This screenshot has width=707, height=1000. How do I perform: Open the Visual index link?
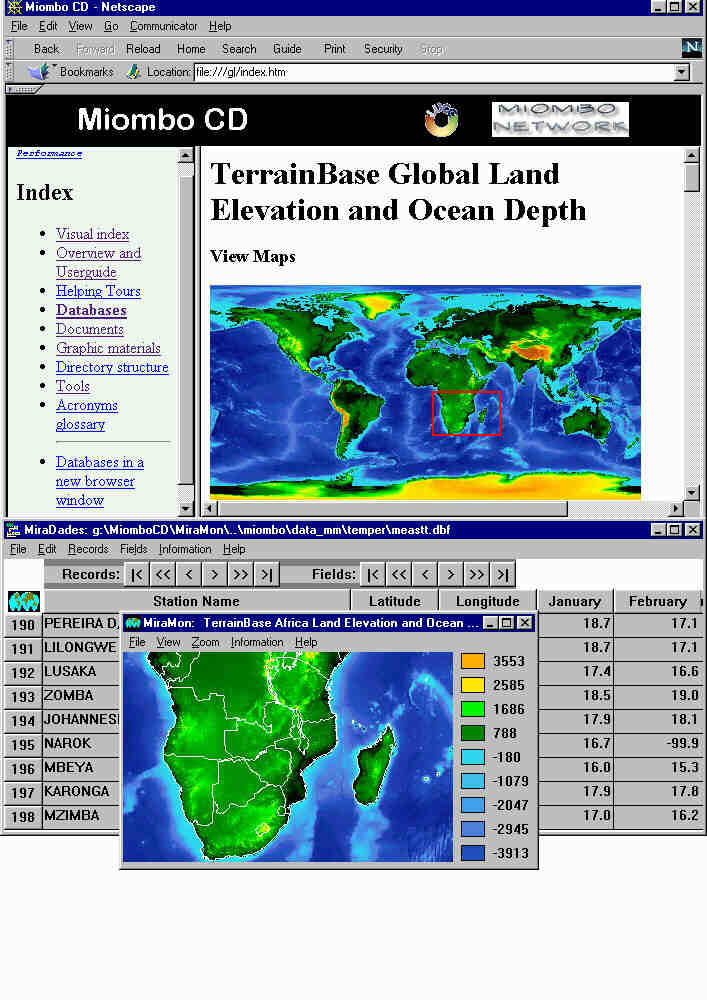(92, 234)
